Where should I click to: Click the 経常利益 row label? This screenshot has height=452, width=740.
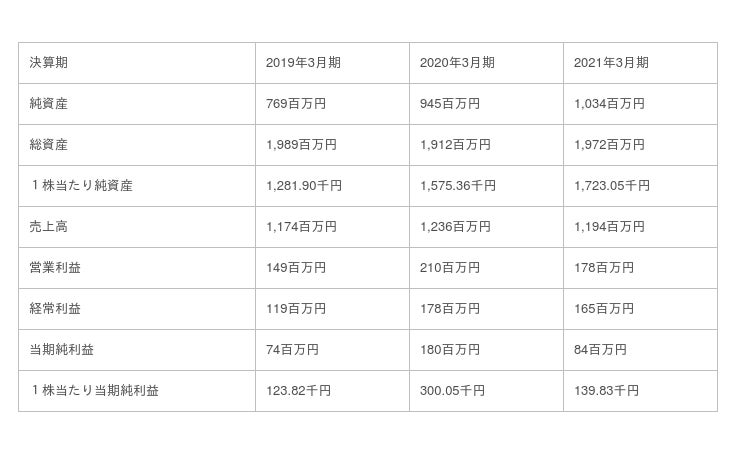coord(56,309)
